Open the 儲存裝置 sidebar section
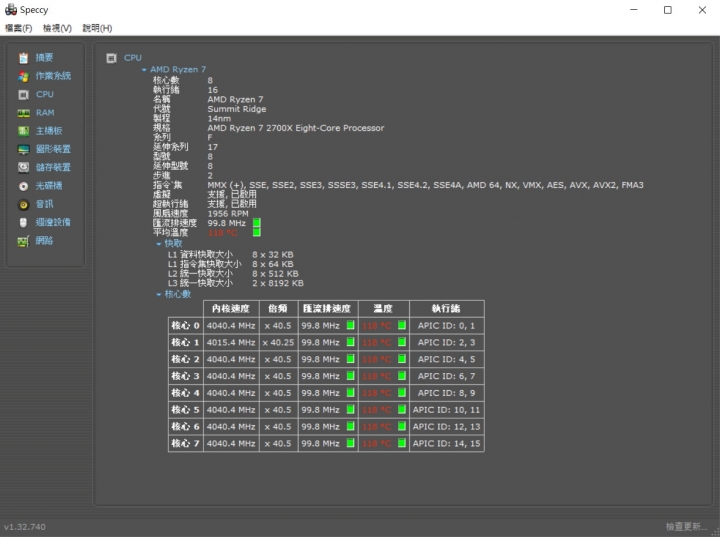 pos(53,167)
